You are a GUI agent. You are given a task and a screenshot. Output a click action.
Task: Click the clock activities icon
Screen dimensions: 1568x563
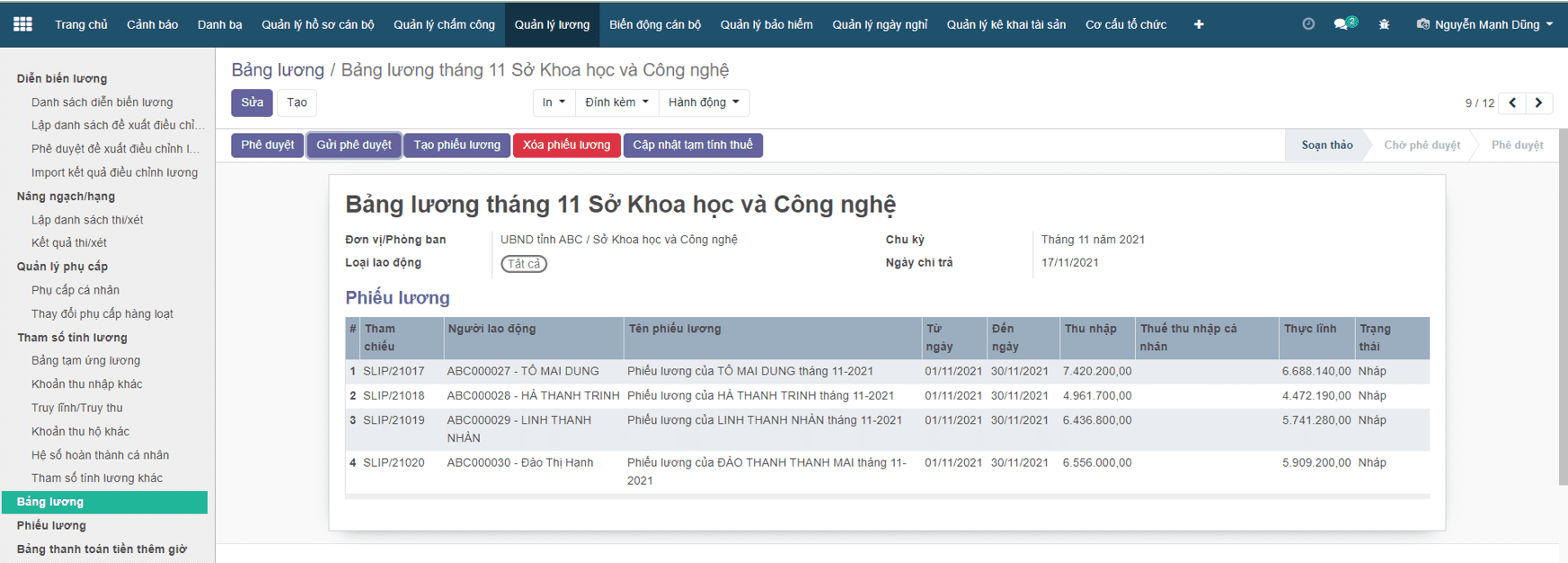[1308, 24]
